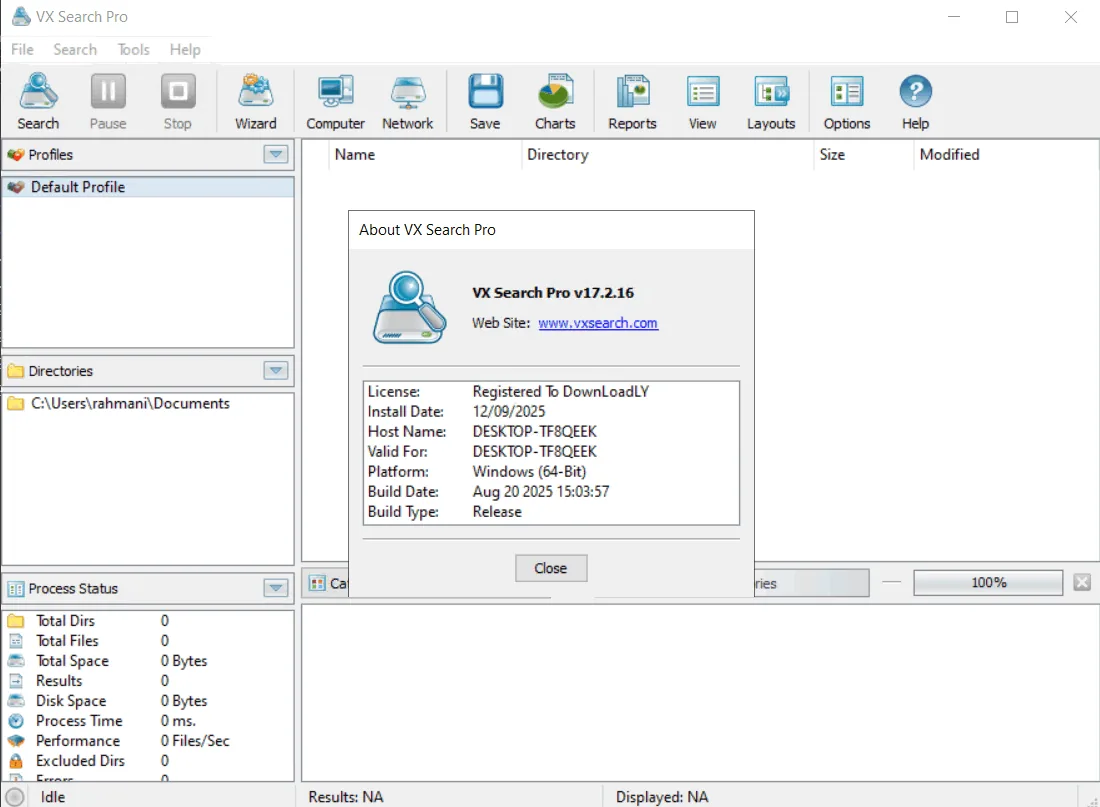The width and height of the screenshot is (1100, 807).
Task: Click the Displayed: NA status bar entry
Action: (662, 797)
